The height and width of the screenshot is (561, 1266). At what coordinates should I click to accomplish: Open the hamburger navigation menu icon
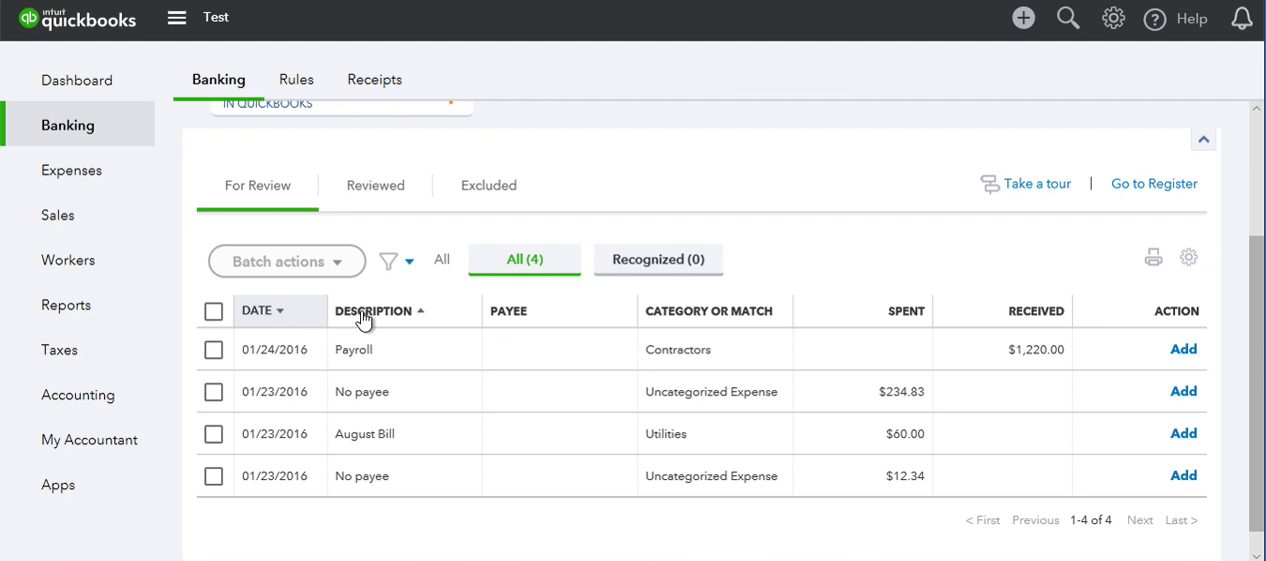click(177, 17)
